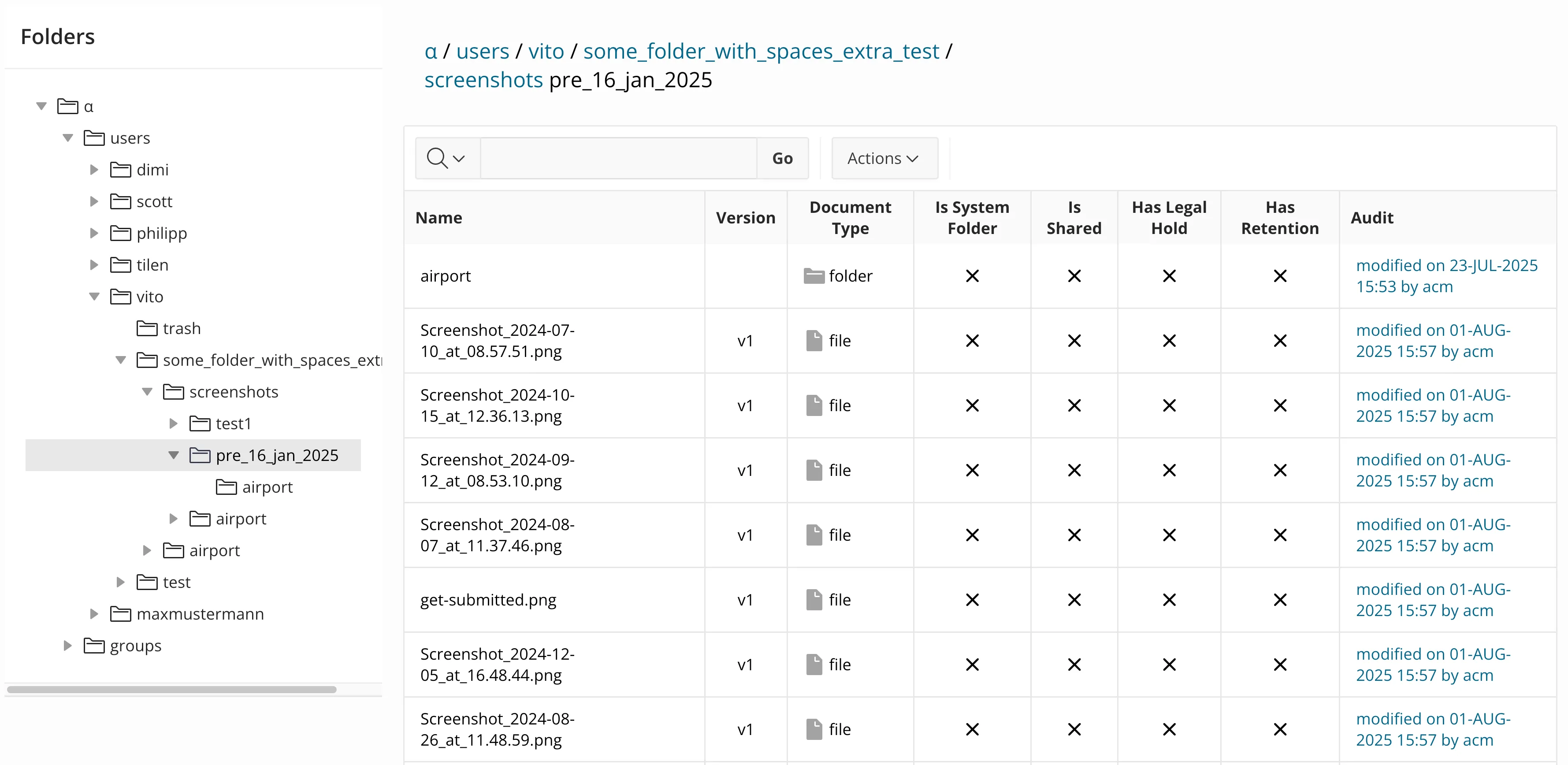Click the scott folder icon
The width and height of the screenshot is (1568, 765).
[x=120, y=201]
